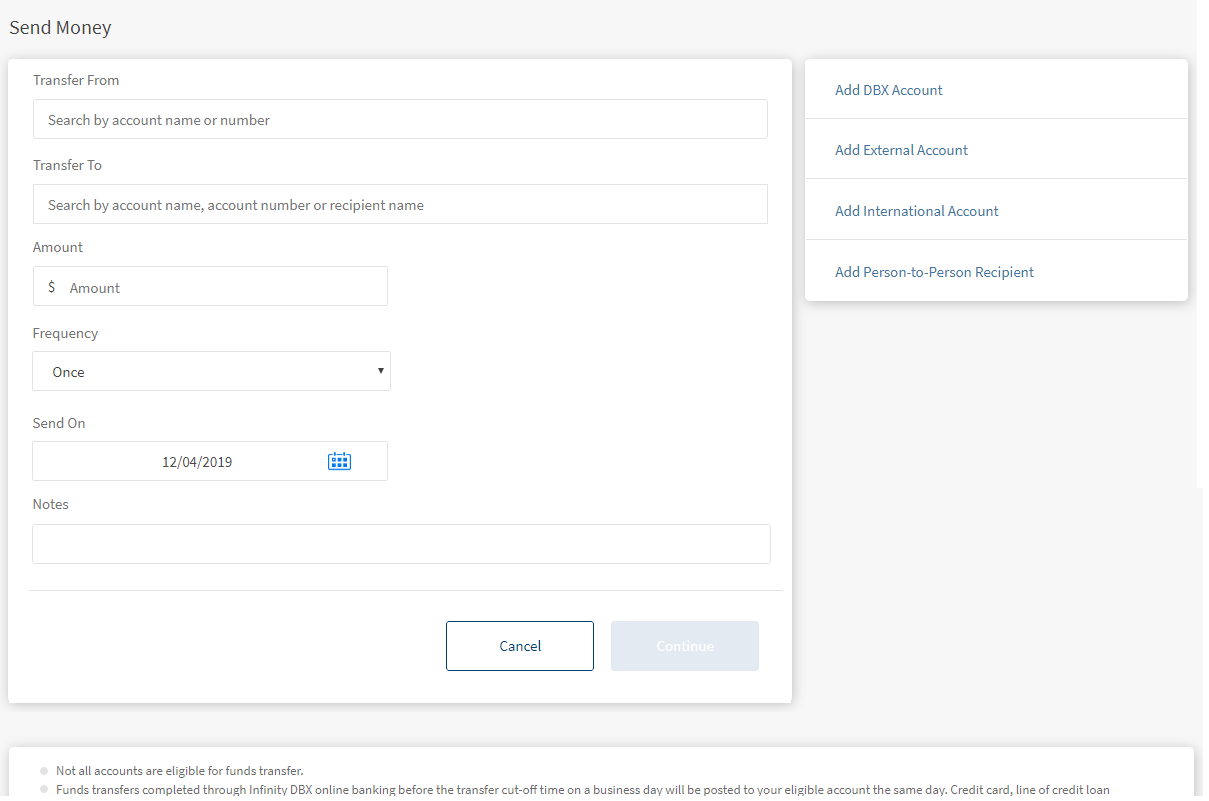Expand the Frequency dropdown set to Once
Image resolution: width=1209 pixels, height=801 pixels.
(x=211, y=371)
